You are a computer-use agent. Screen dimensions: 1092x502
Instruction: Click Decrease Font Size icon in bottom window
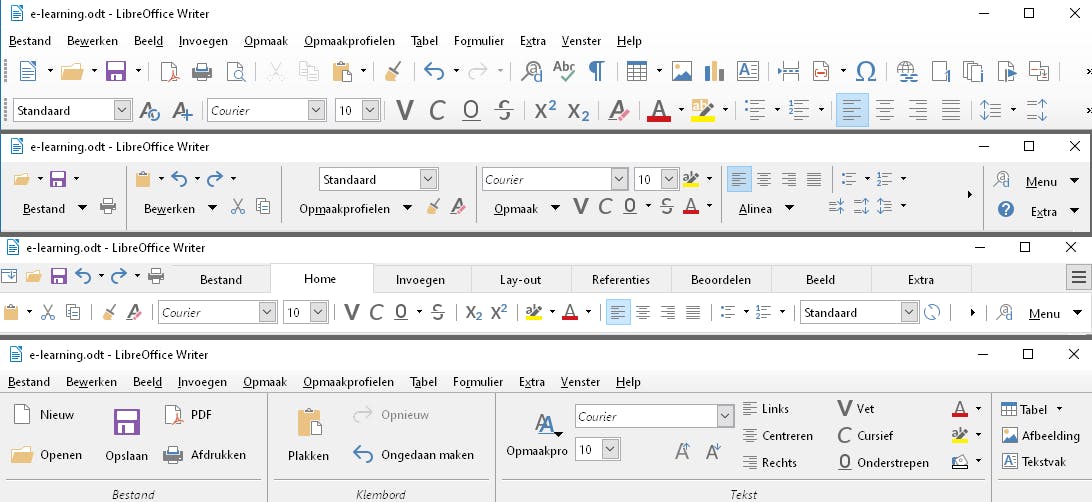[712, 451]
